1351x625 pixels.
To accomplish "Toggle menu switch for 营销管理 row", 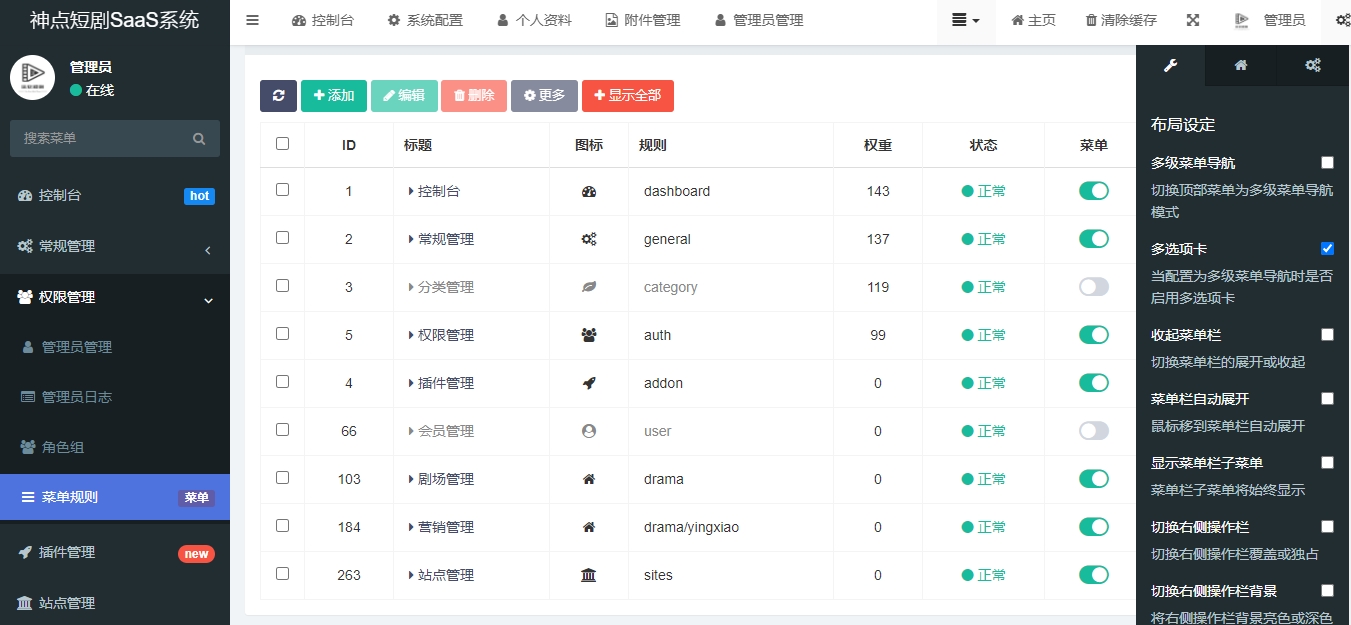I will [1094, 527].
